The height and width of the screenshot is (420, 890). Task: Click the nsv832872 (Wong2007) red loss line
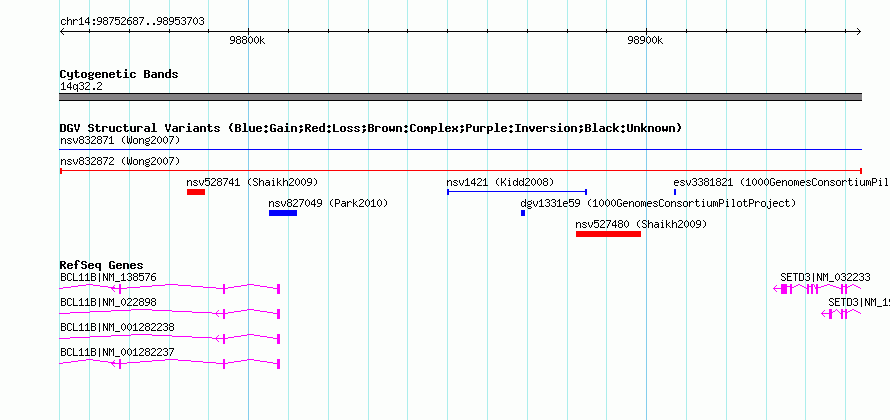461,171
